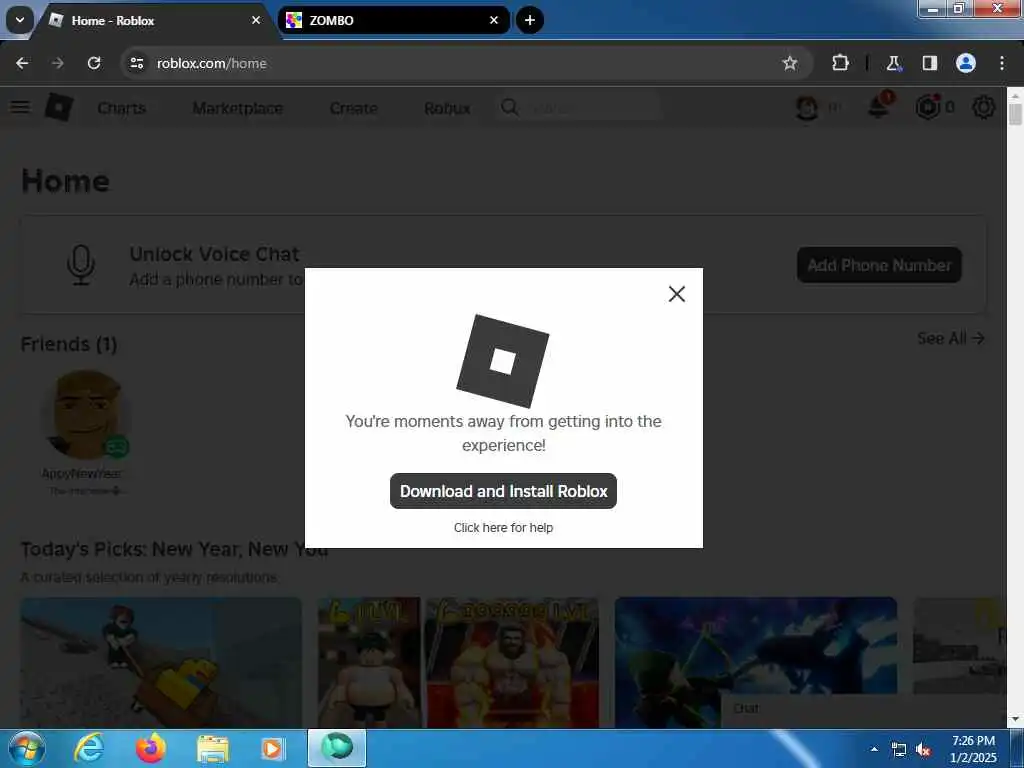This screenshot has width=1024, height=768.
Task: Reload the Roblox page
Action: [x=94, y=63]
